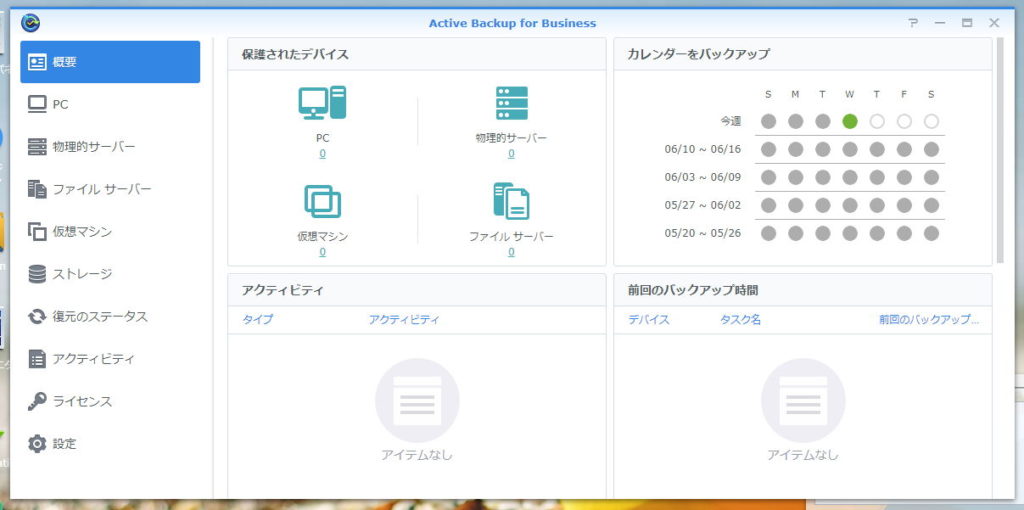This screenshot has height=510, width=1024.
Task: Click the 06/10 ~ 06/16 week label
Action: click(703, 150)
